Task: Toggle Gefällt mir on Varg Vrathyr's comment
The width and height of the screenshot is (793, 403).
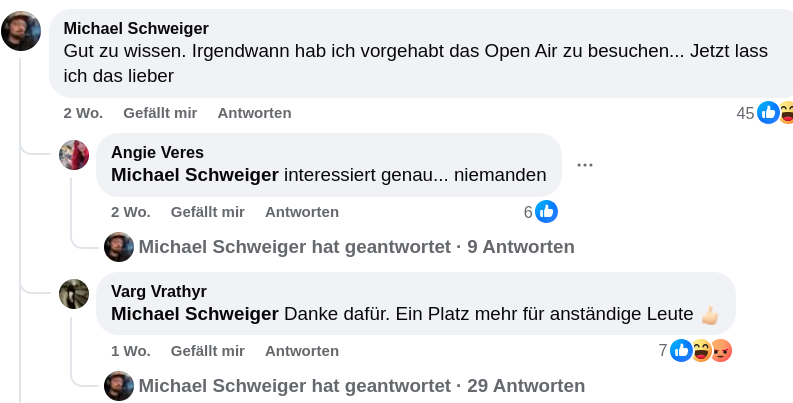Action: point(208,351)
